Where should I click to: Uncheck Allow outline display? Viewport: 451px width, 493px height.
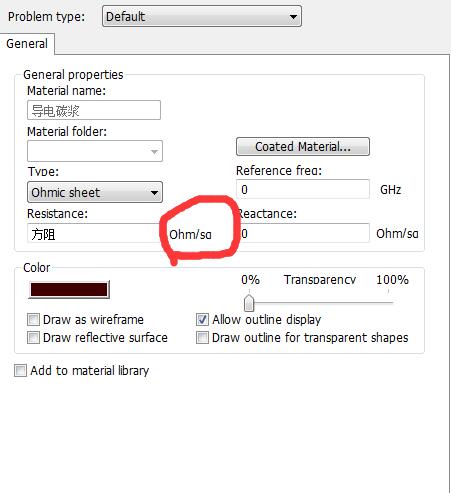[202, 319]
